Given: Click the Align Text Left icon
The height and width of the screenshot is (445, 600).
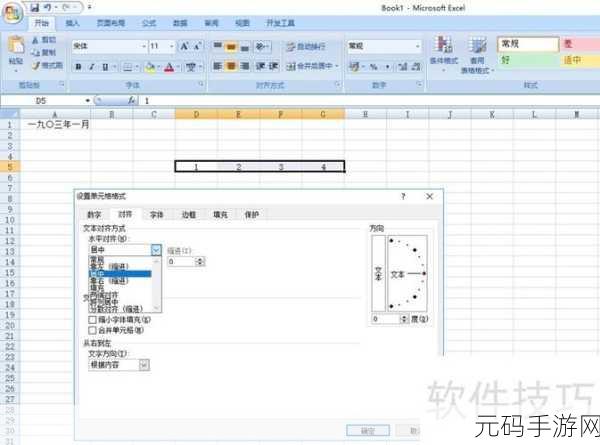Looking at the screenshot, I should (x=217, y=66).
